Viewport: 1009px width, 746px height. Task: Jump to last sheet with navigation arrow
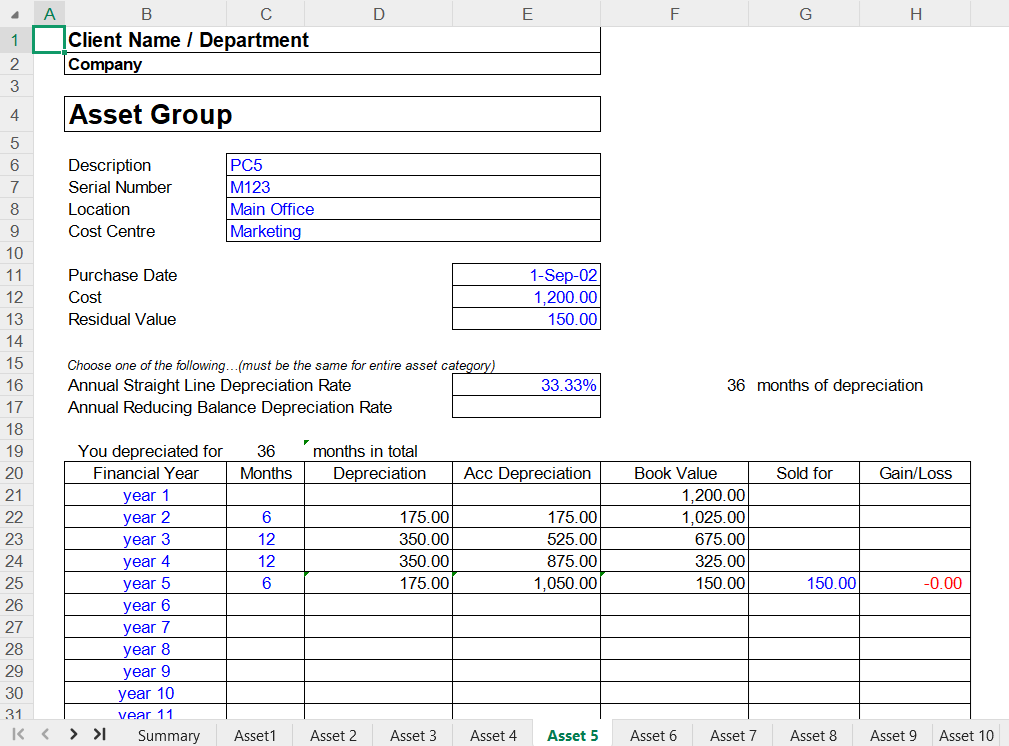[x=100, y=734]
